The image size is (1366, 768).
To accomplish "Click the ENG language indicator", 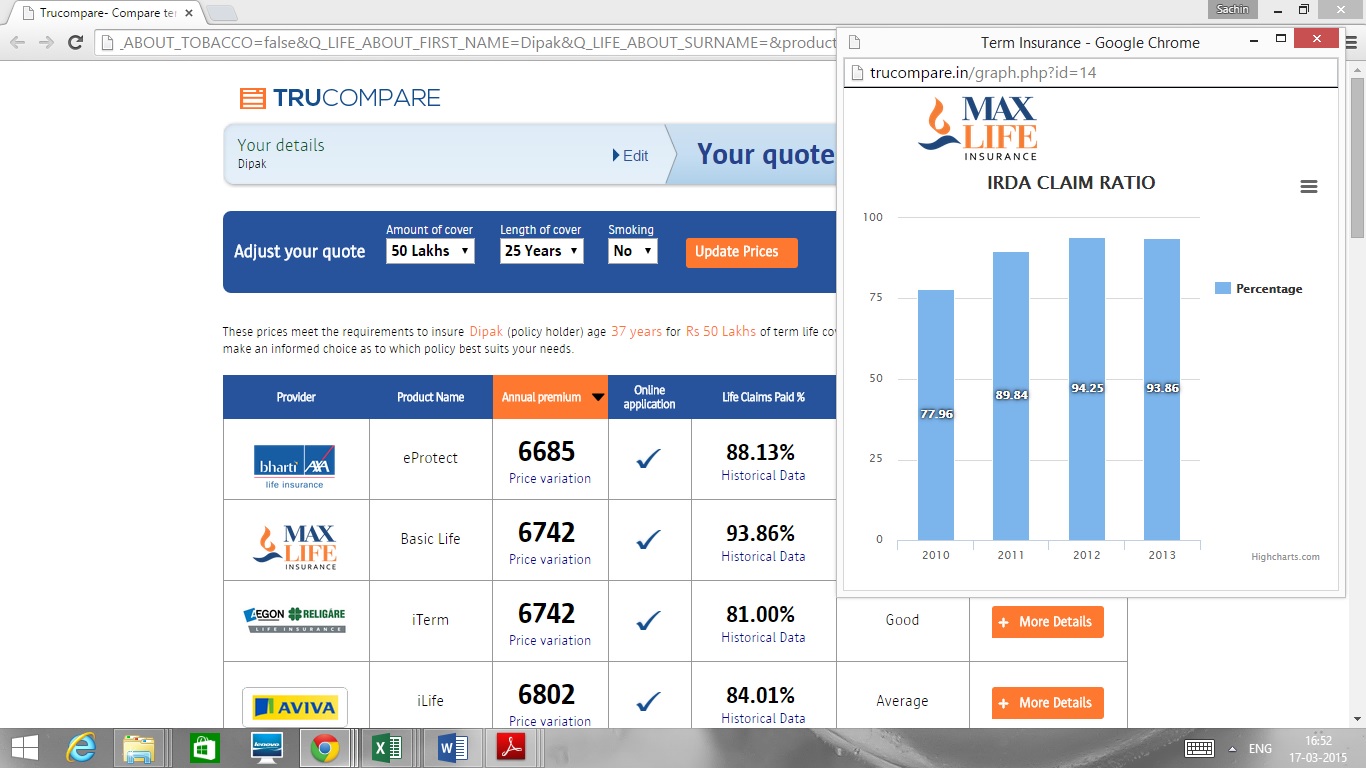I will click(x=1260, y=748).
